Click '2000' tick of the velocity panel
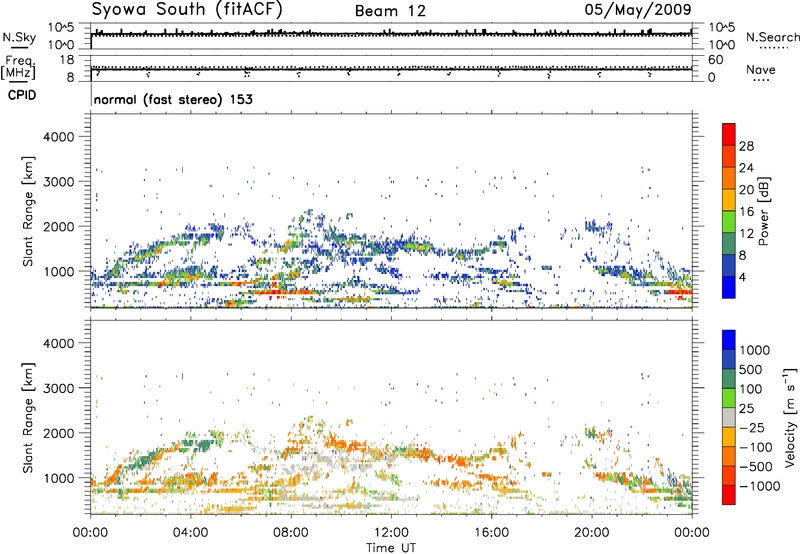The height and width of the screenshot is (554, 800). [58, 433]
